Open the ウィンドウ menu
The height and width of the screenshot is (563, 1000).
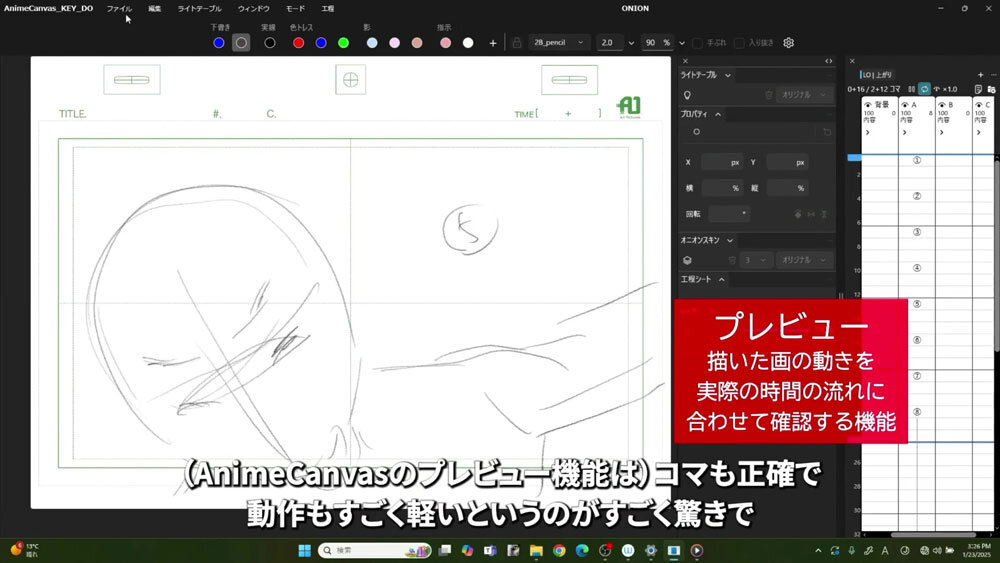[254, 9]
